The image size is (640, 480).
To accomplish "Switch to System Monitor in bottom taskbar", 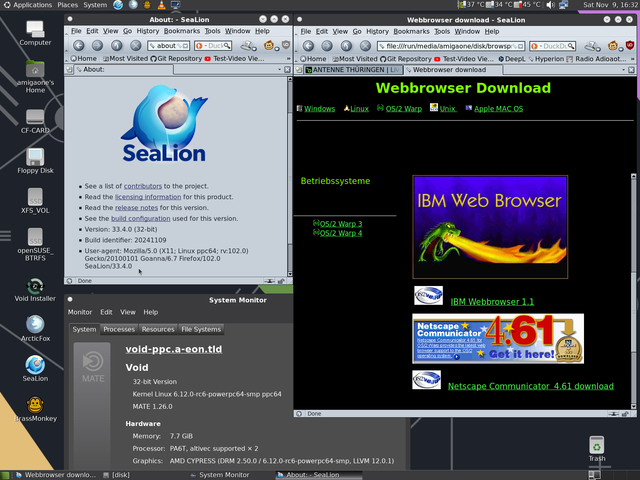I will pyautogui.click(x=220, y=475).
